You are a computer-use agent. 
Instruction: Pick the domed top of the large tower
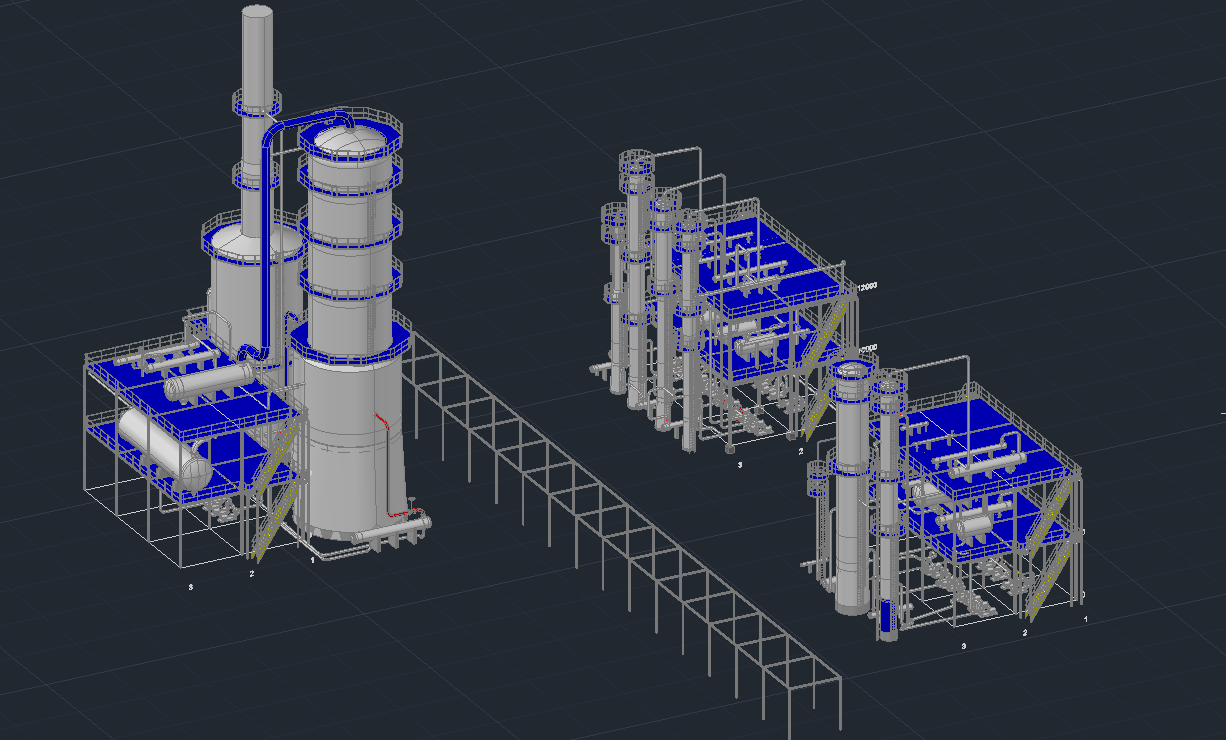tap(351, 138)
